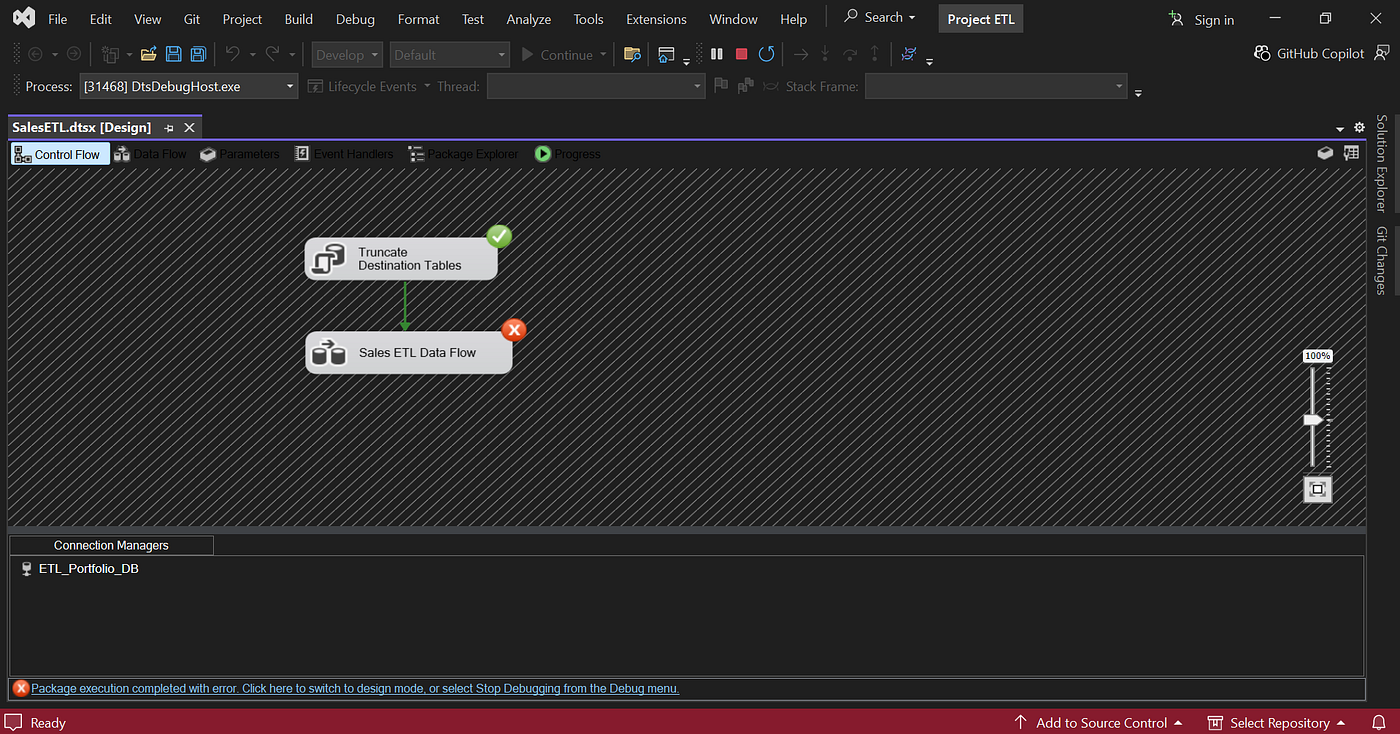Click the Find in Files folder icon
The image size is (1400, 734).
coord(632,54)
